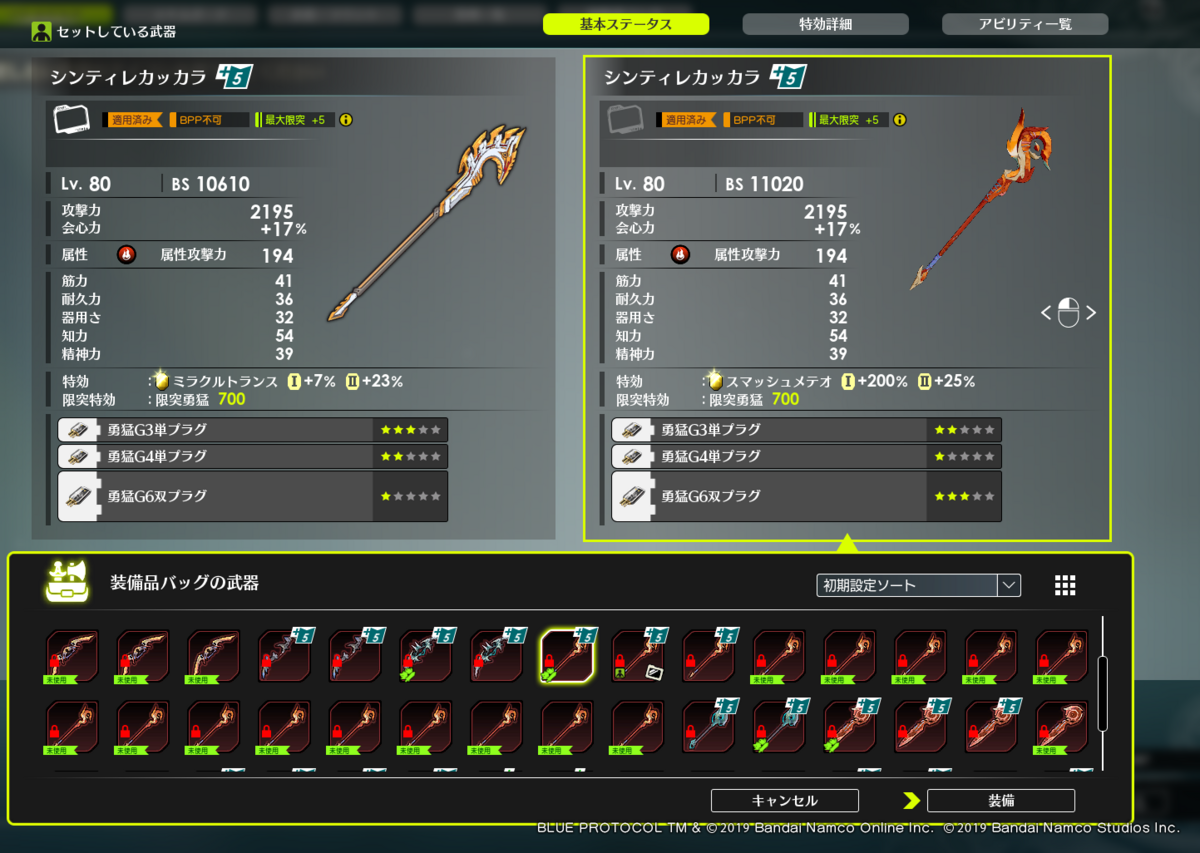Click info icon beside 最大限突 in right panel
Viewport: 1200px width, 853px height.
click(x=900, y=120)
